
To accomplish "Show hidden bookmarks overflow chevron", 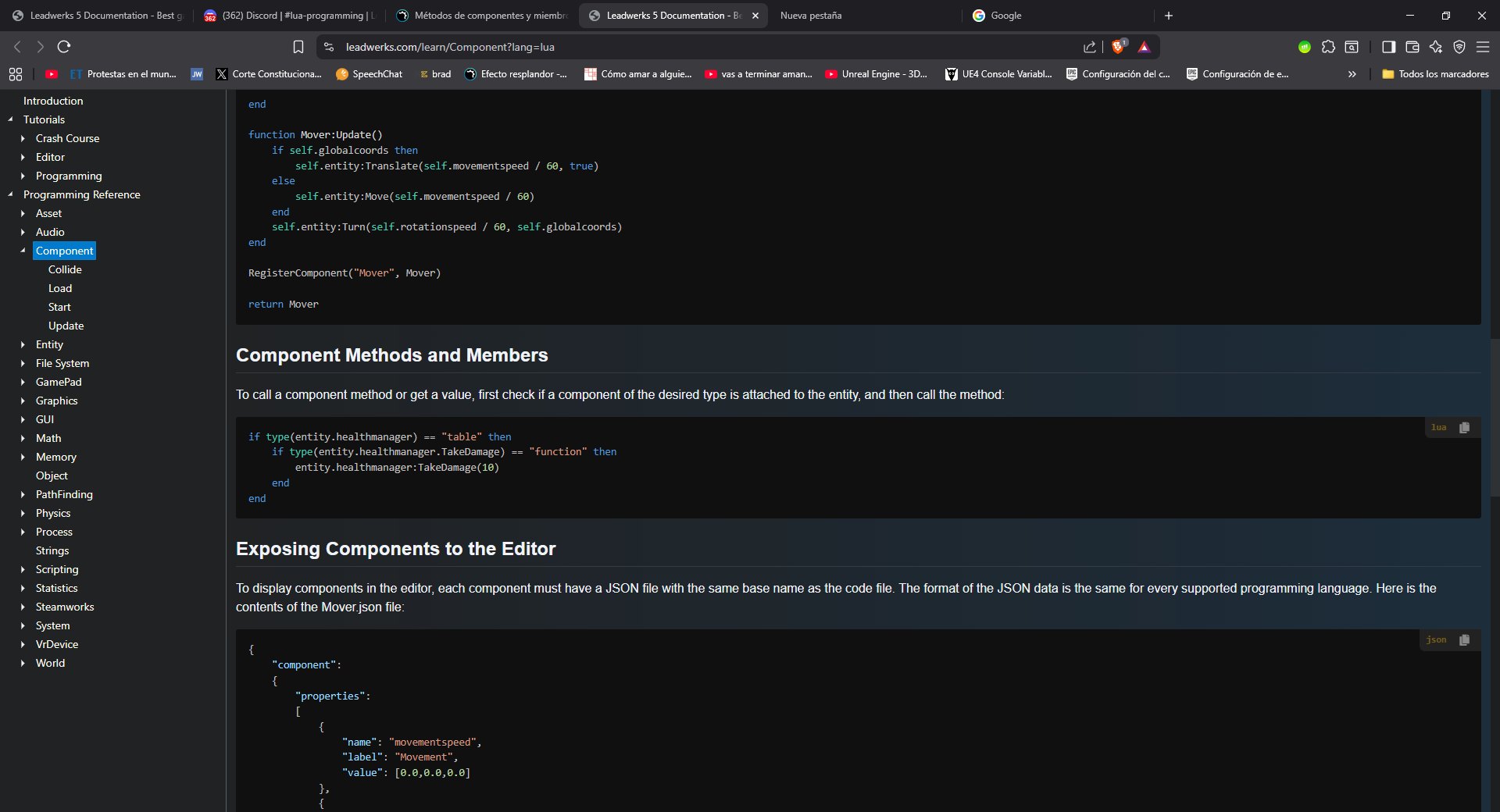I will pyautogui.click(x=1352, y=74).
